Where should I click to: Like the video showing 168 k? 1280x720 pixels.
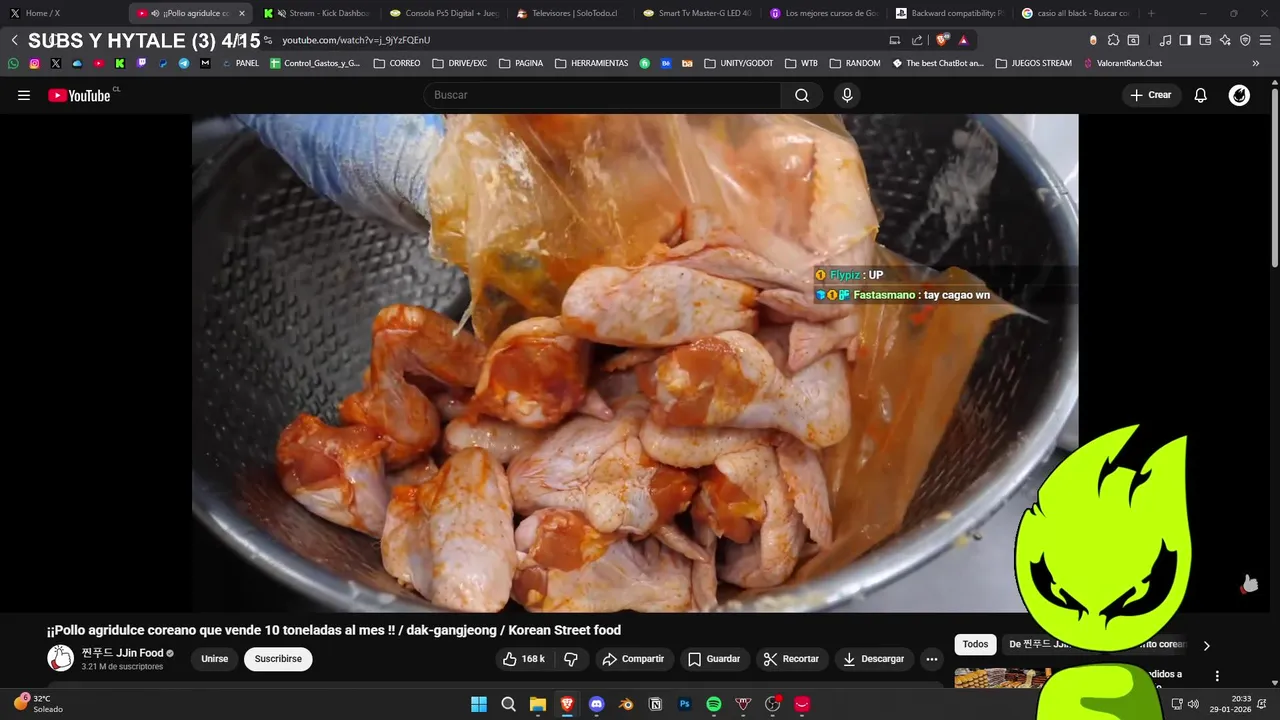point(524,659)
